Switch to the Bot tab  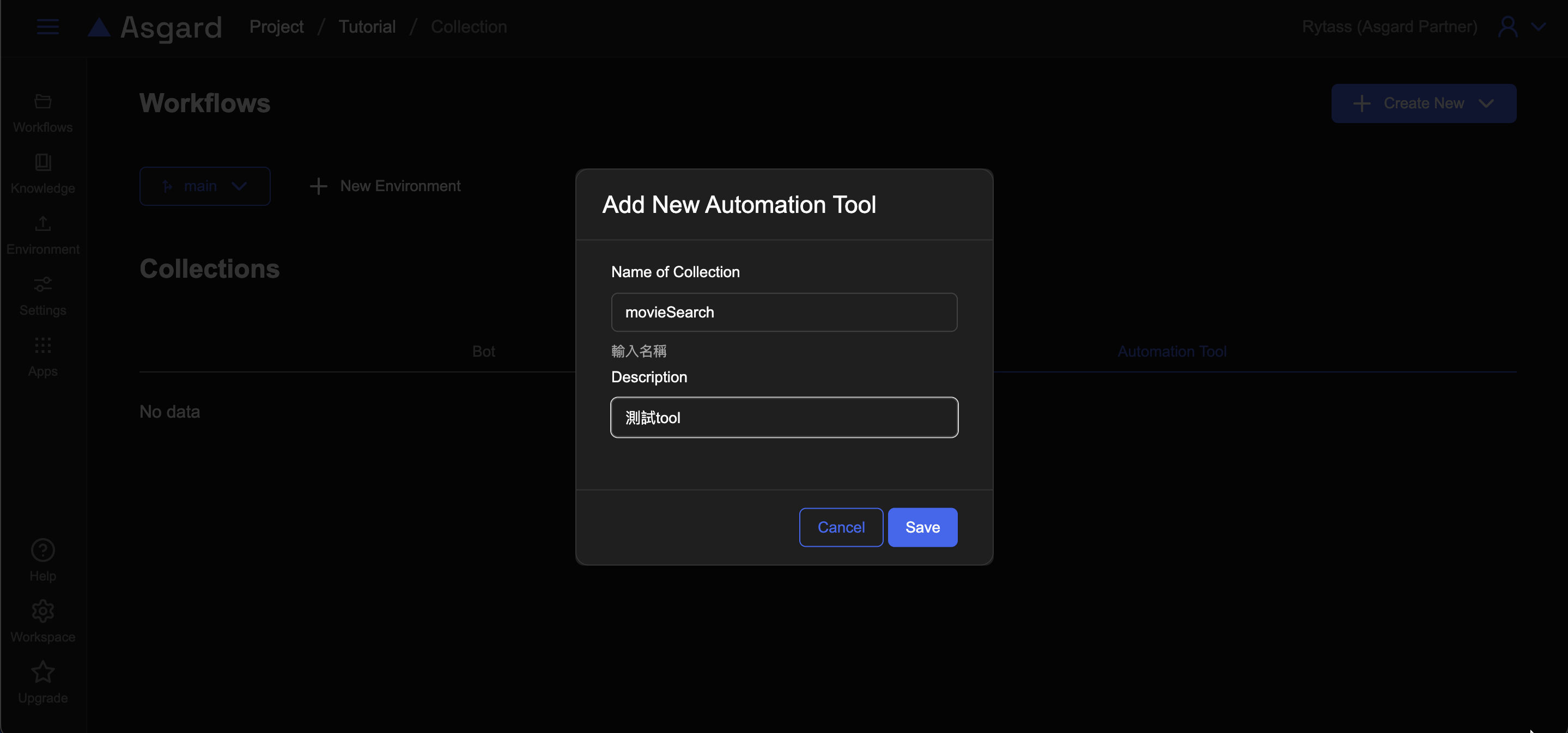pyautogui.click(x=483, y=352)
